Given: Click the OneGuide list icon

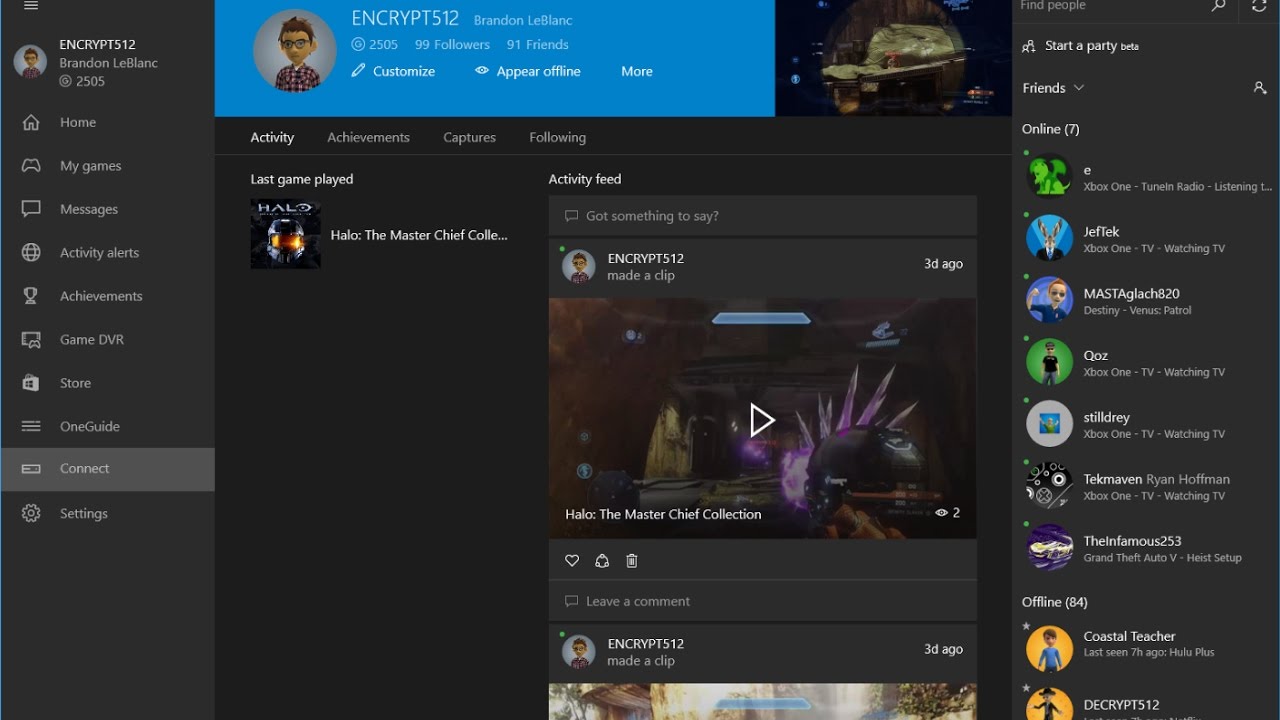Looking at the screenshot, I should coord(31,426).
